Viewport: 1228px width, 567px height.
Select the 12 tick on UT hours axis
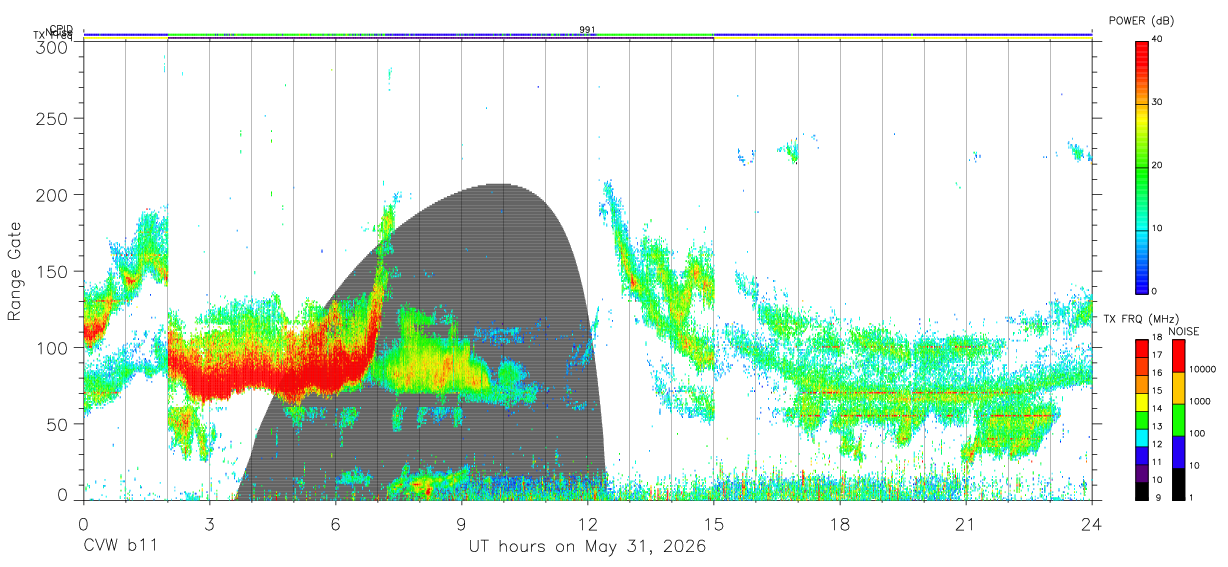point(588,523)
